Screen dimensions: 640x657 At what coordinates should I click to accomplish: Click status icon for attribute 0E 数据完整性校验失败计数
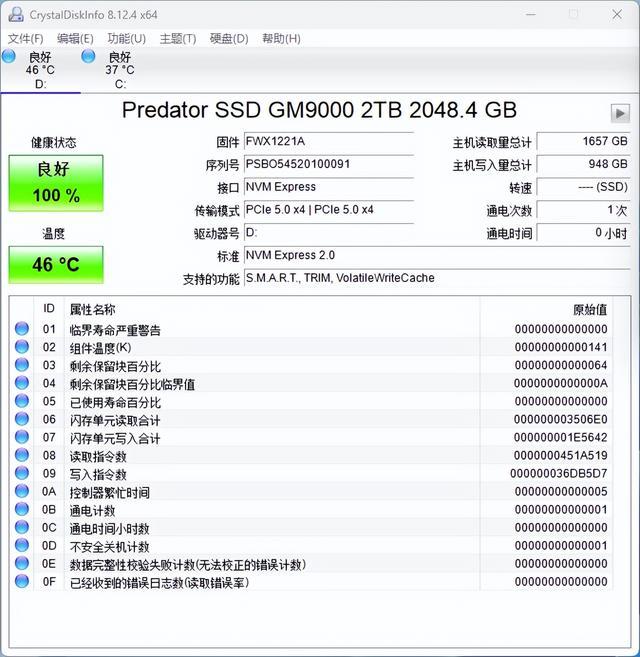[22, 564]
